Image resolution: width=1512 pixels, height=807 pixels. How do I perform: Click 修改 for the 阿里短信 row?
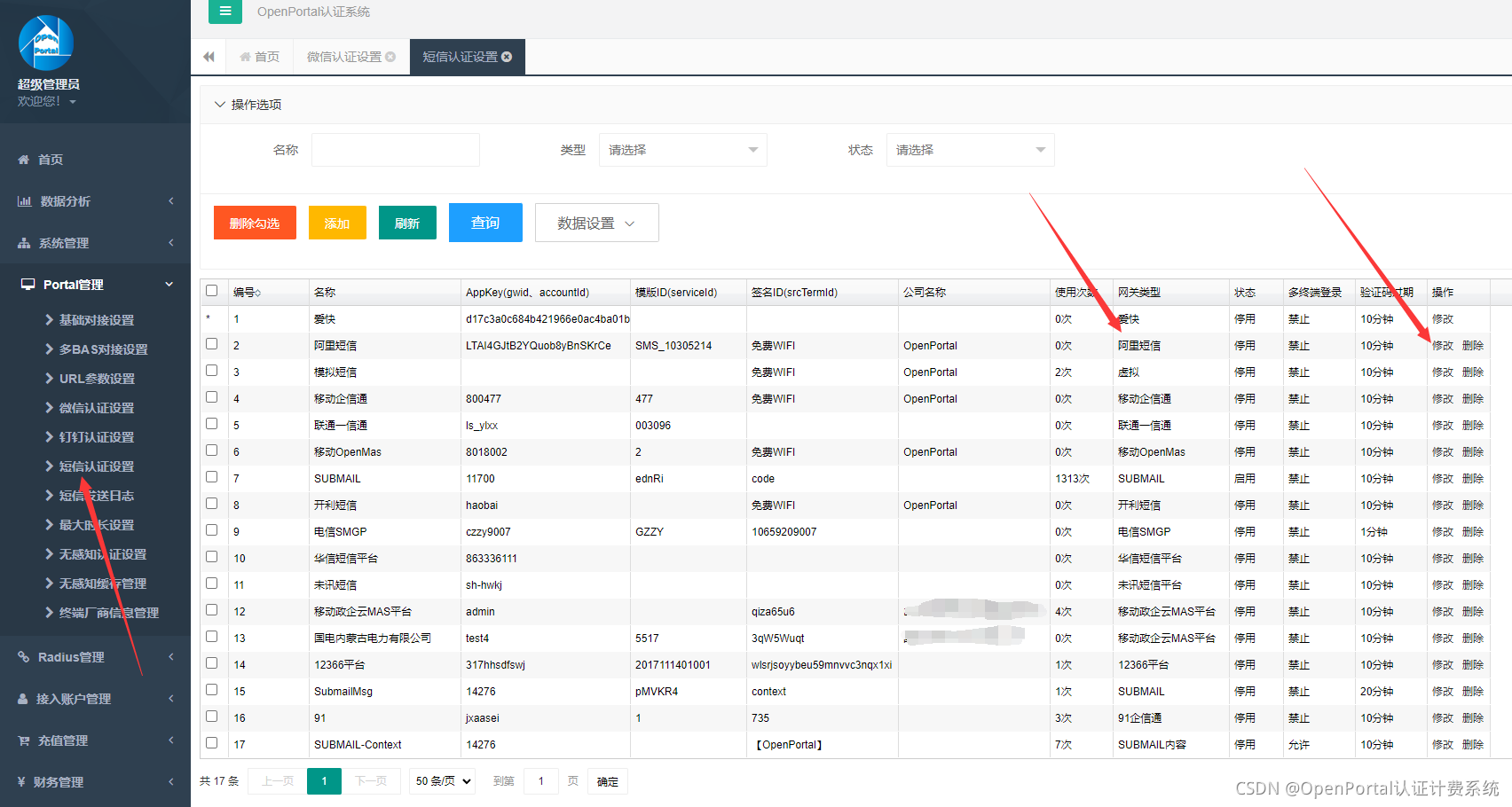(1443, 346)
